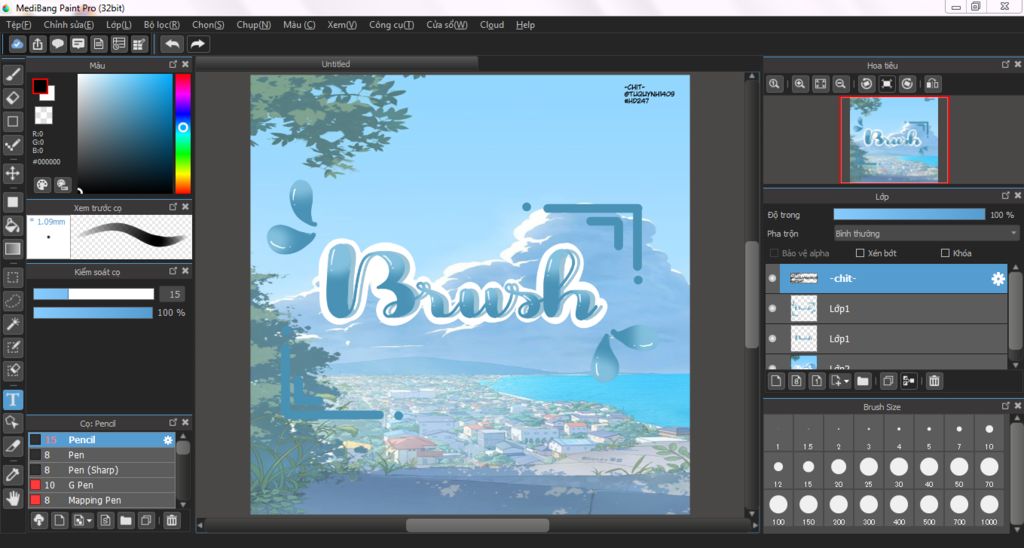Enable the Khóa checkbox
Screen dimensions: 1024x548
pyautogui.click(x=945, y=253)
